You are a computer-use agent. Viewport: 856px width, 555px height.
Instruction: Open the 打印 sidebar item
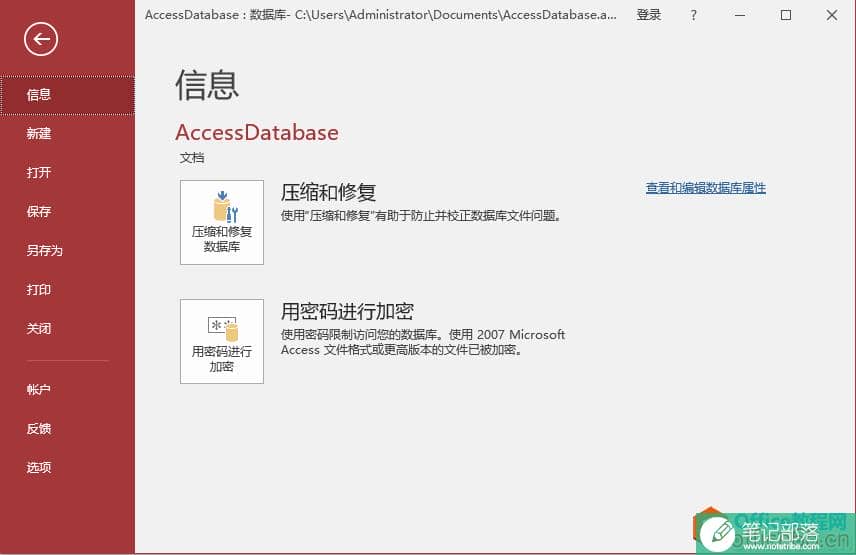click(67, 290)
